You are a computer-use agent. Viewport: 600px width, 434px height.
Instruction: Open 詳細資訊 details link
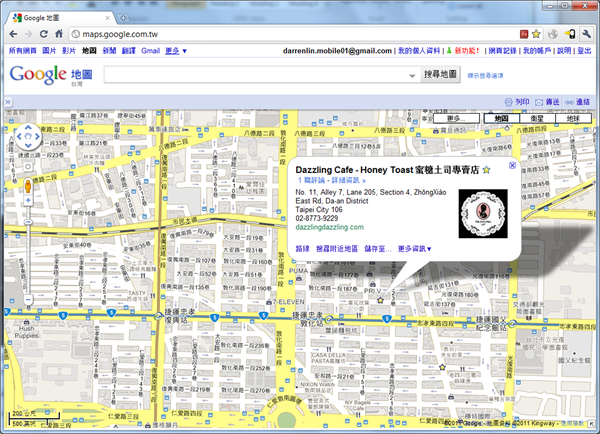point(348,180)
